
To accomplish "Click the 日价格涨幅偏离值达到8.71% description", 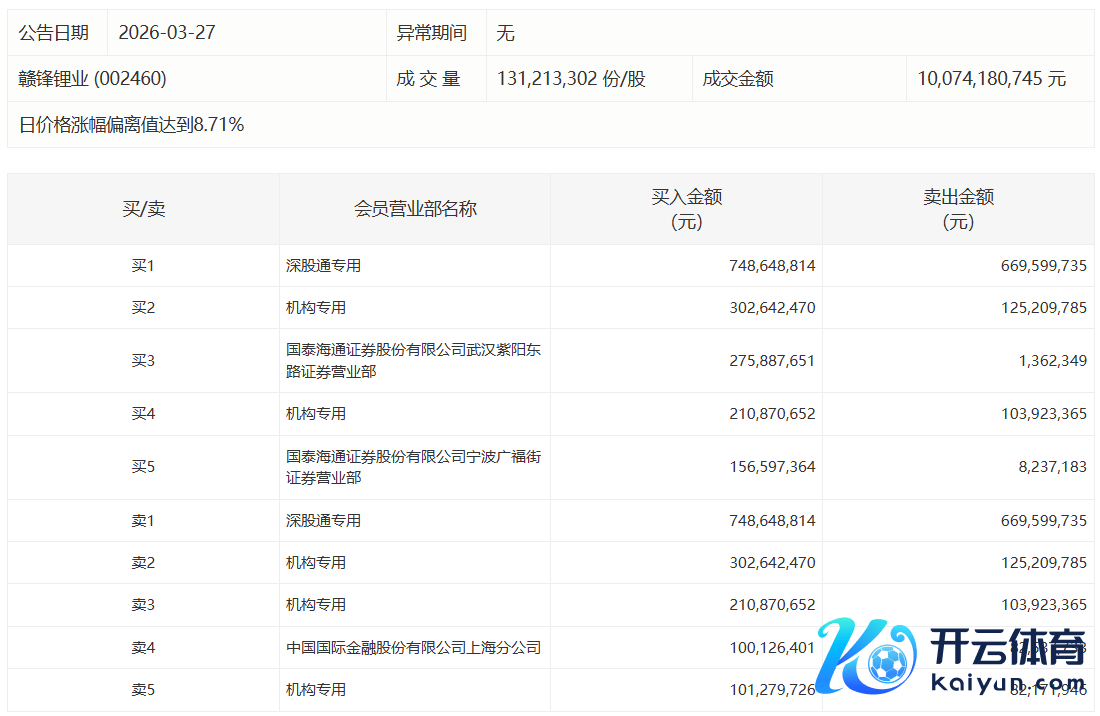I will pyautogui.click(x=131, y=125).
